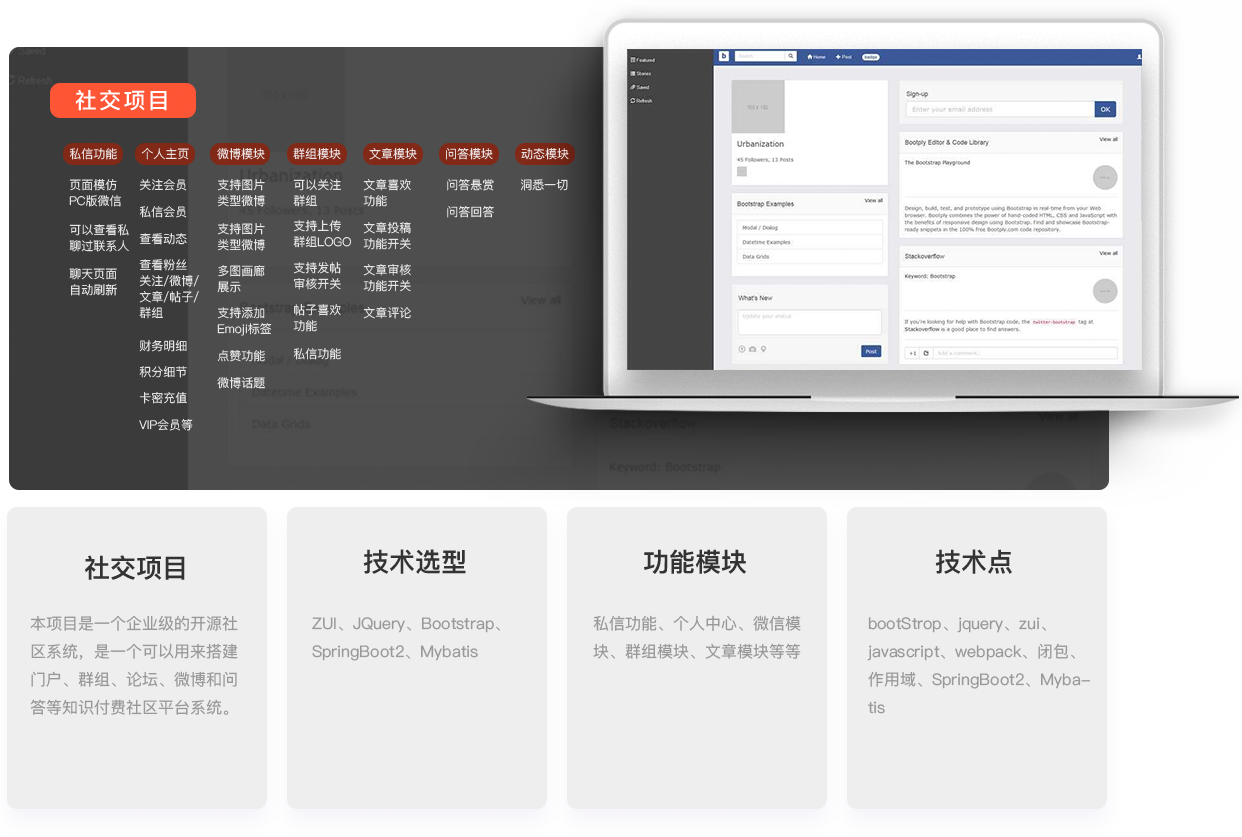Click the blue Post button in What's New
Image resolution: width=1242 pixels, height=837 pixels.
(871, 351)
